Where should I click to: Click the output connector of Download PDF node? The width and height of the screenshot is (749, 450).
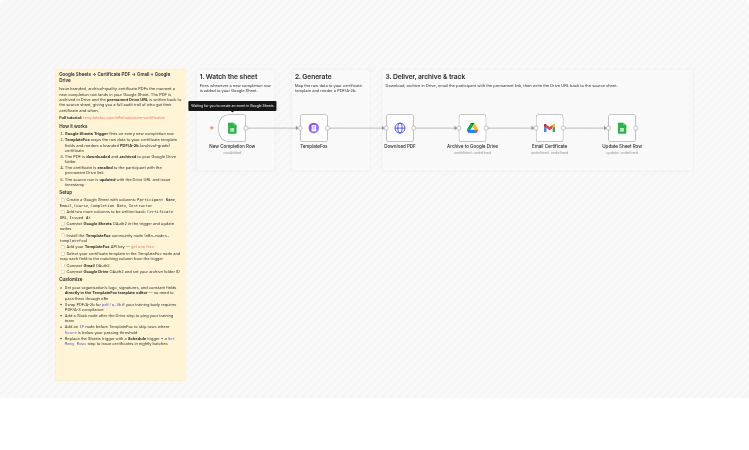414,128
